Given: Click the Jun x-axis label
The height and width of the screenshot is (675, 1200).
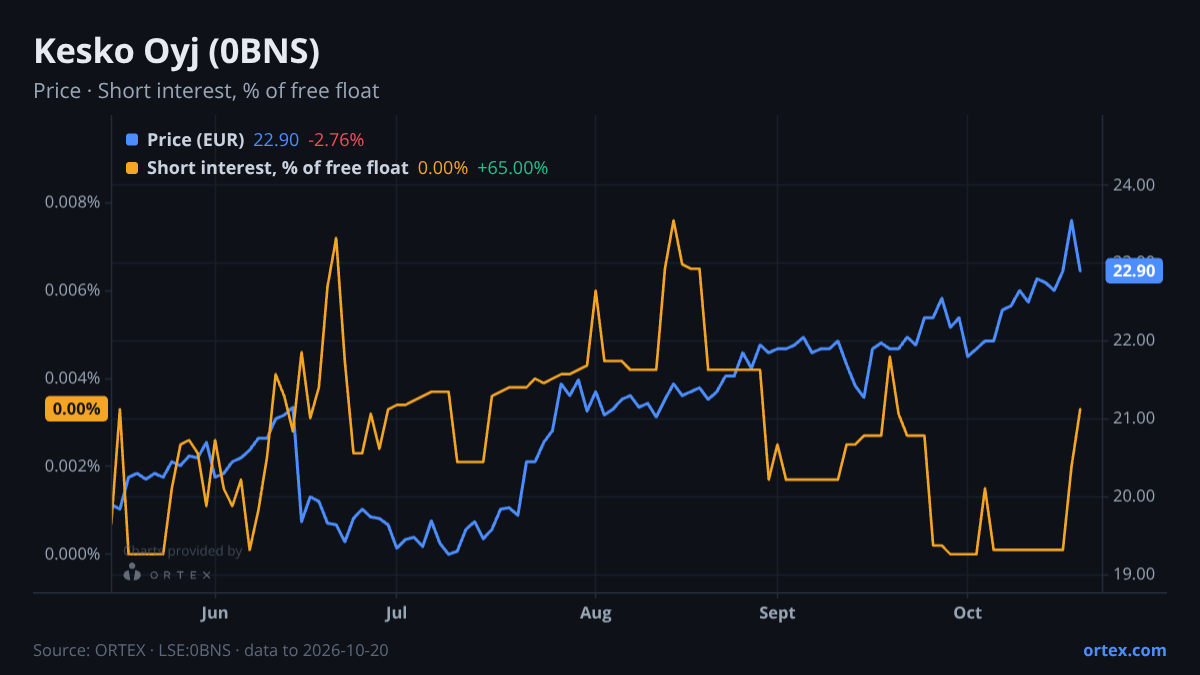Looking at the screenshot, I should [x=215, y=613].
